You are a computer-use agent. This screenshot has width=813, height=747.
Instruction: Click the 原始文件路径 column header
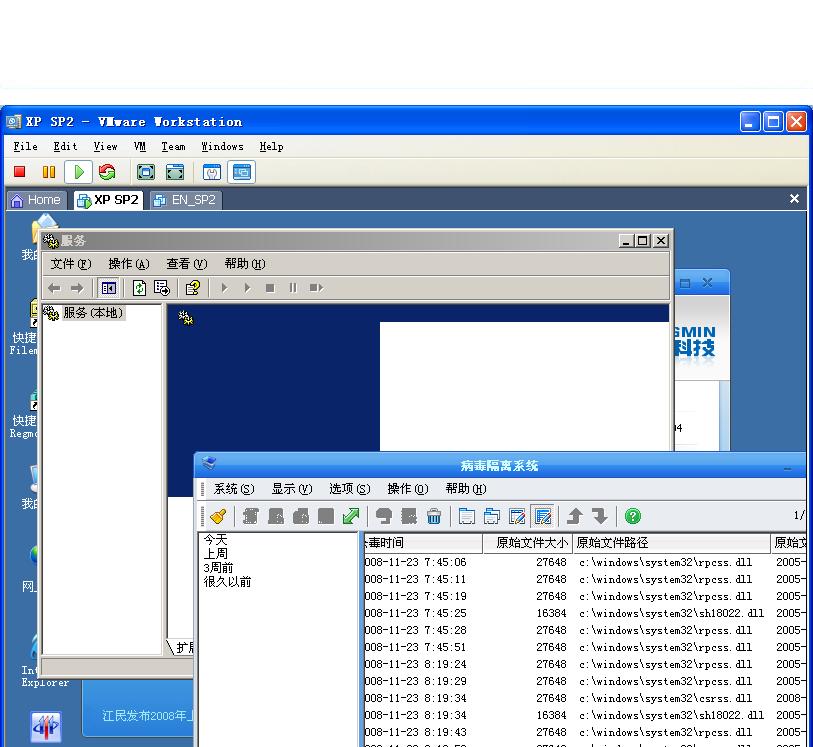(670, 543)
